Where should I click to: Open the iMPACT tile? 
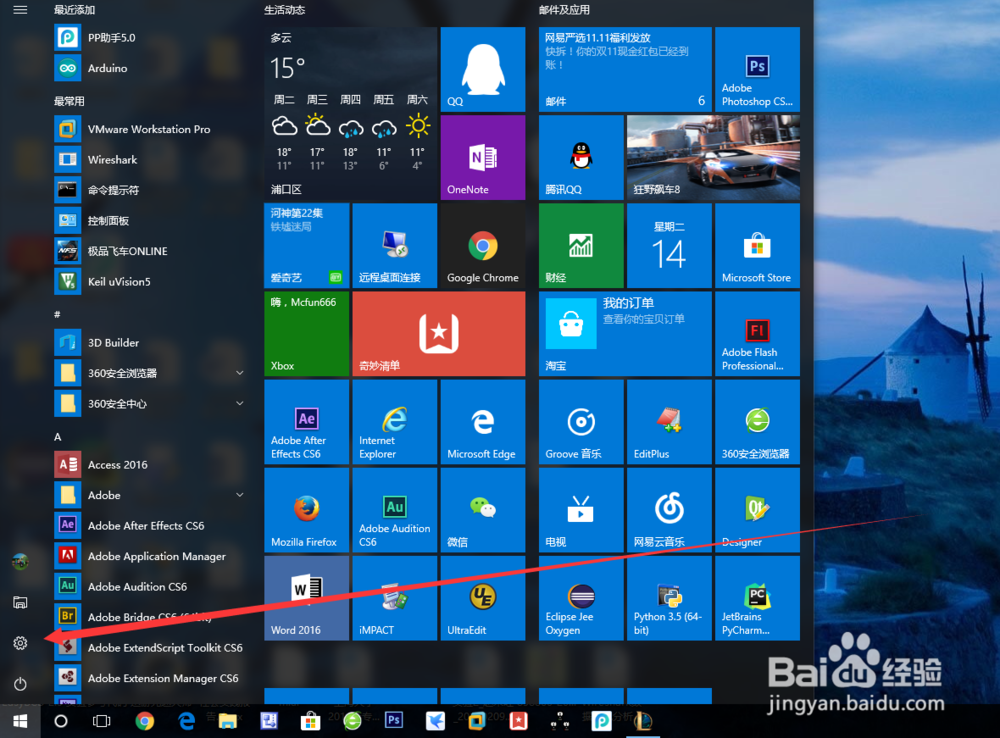pos(395,598)
